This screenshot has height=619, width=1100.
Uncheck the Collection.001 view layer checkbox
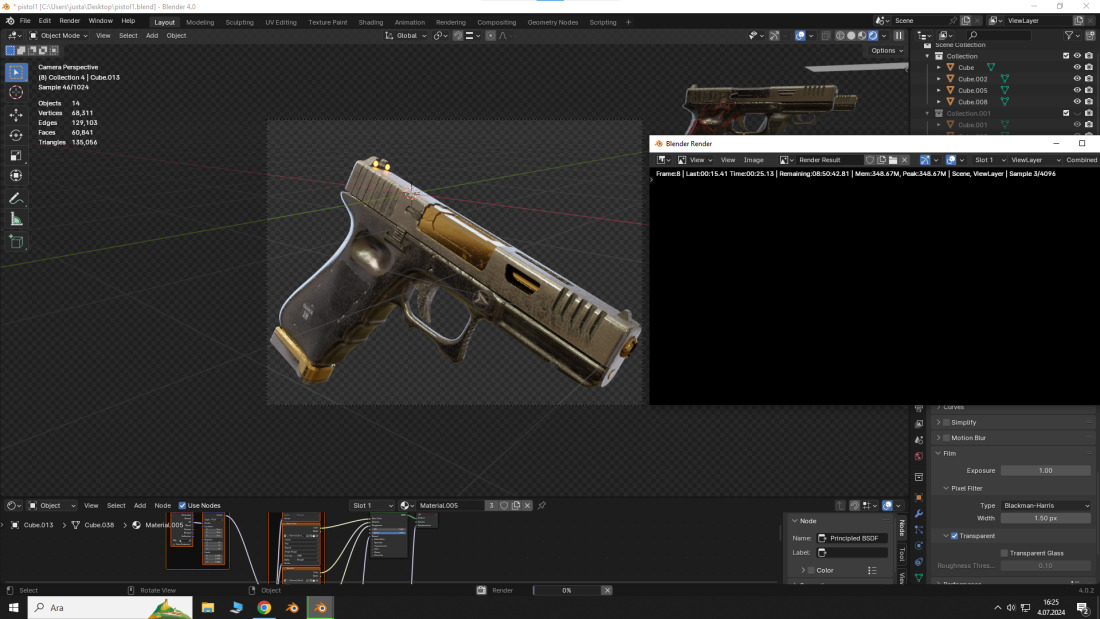click(1066, 113)
